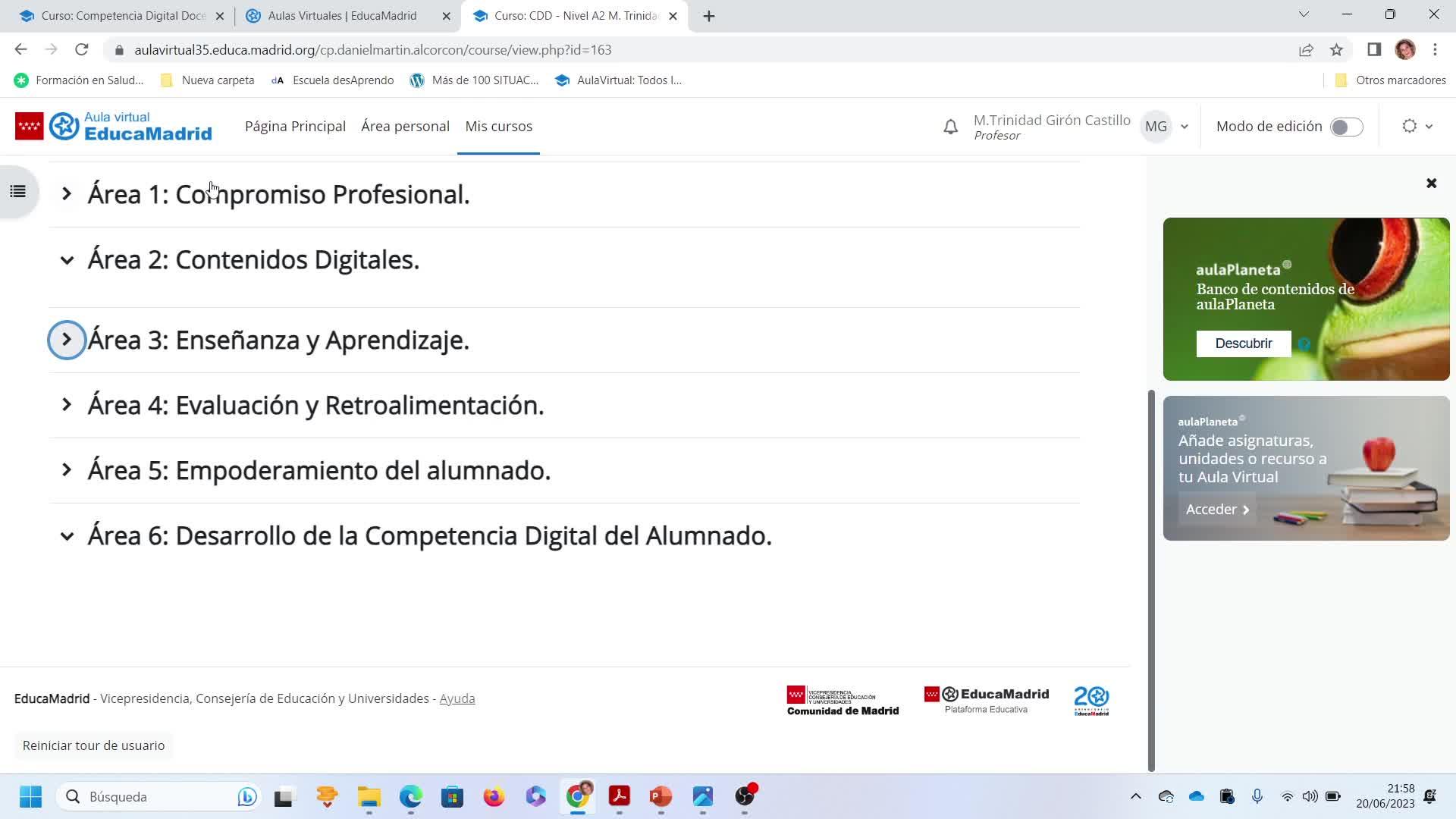Click the Descubrir button in aulaPlaneta banner
The width and height of the screenshot is (1456, 819).
coord(1243,344)
